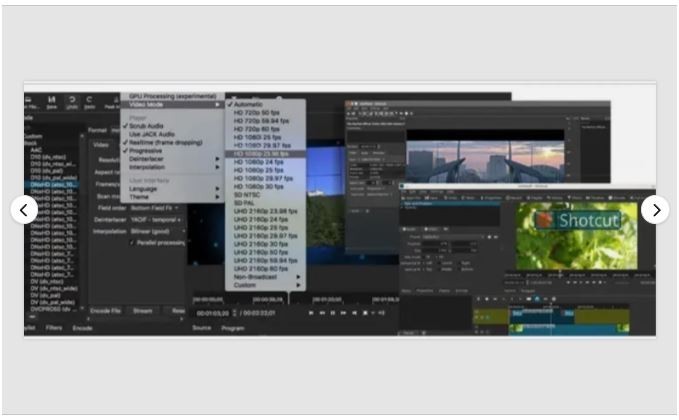Select the AAC preset in the list
Image resolution: width=679 pixels, height=420 pixels.
point(36,150)
